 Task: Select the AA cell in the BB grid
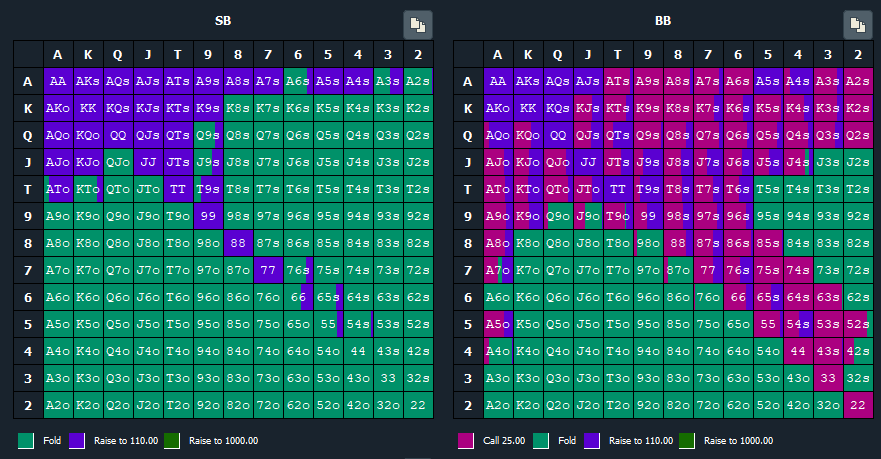pyautogui.click(x=498, y=81)
